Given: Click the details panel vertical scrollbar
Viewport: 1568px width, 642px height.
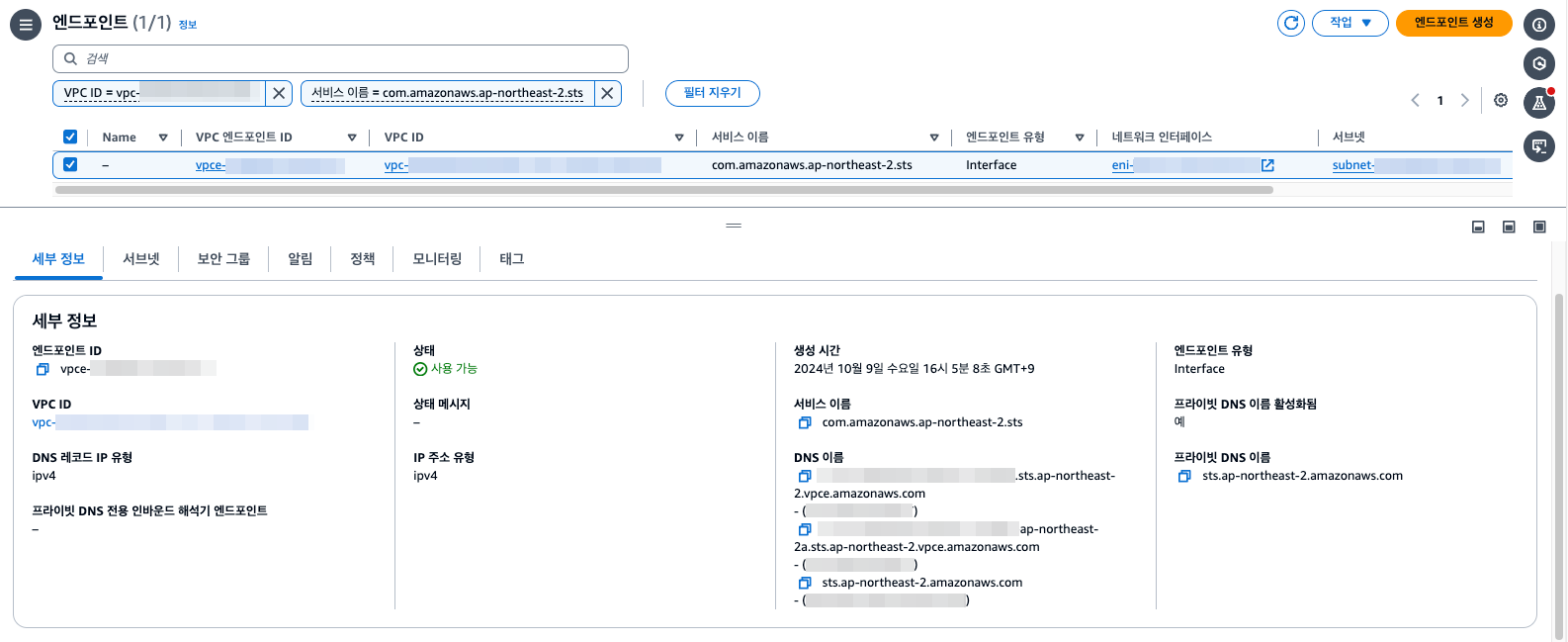Looking at the screenshot, I should coord(1559,465).
